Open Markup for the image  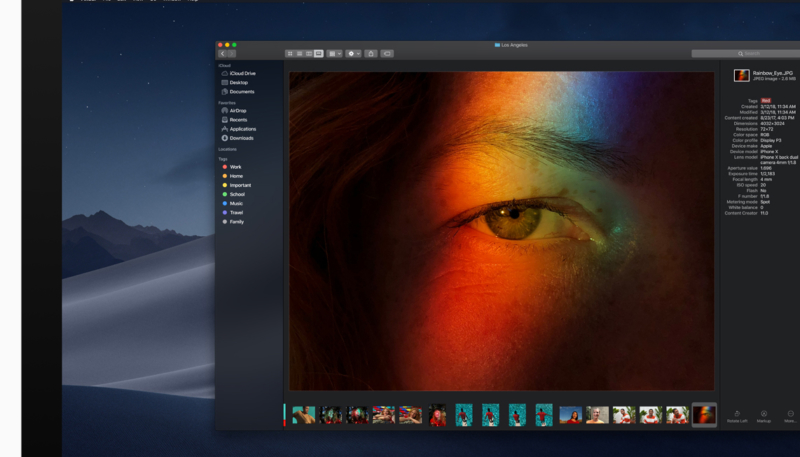coord(763,416)
